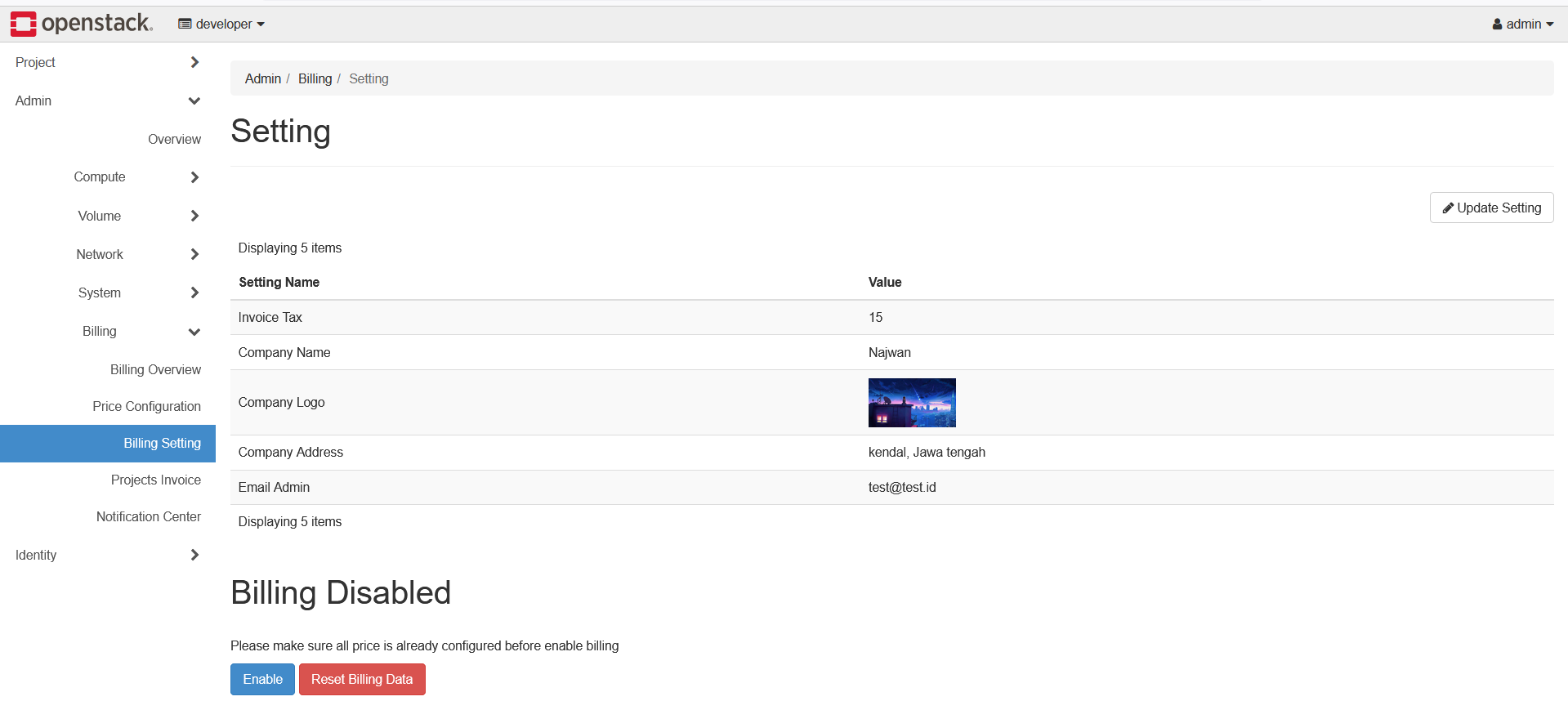
Task: Select Projects Invoice in sidebar
Action: [x=155, y=480]
